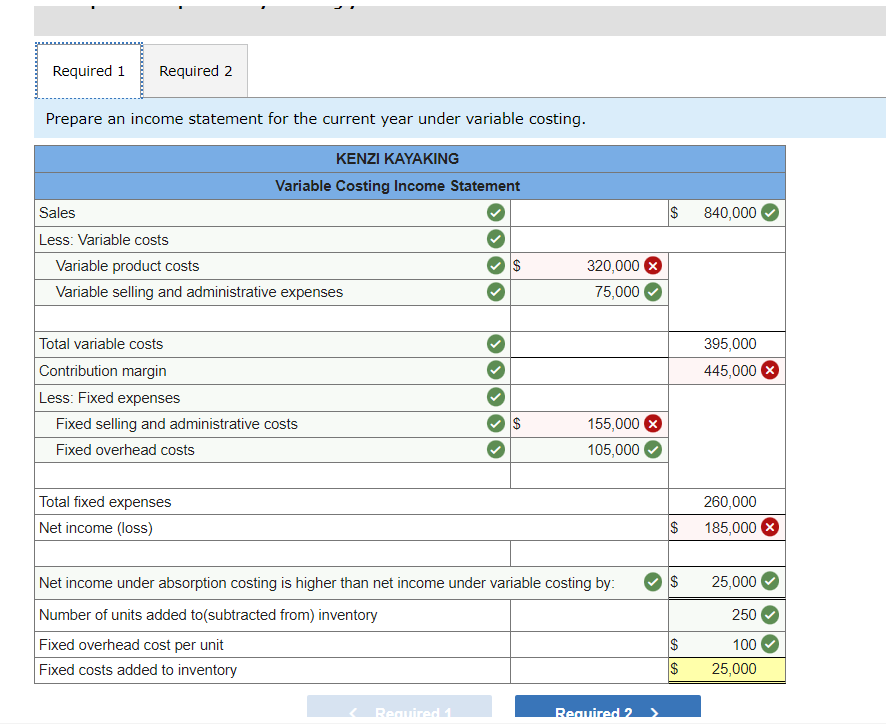Click green check next to upper 25,000 difference amount
886x726 pixels.
[x=770, y=581]
